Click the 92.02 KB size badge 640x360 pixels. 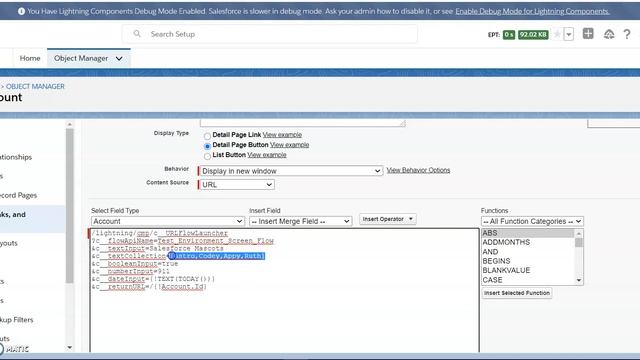point(533,35)
